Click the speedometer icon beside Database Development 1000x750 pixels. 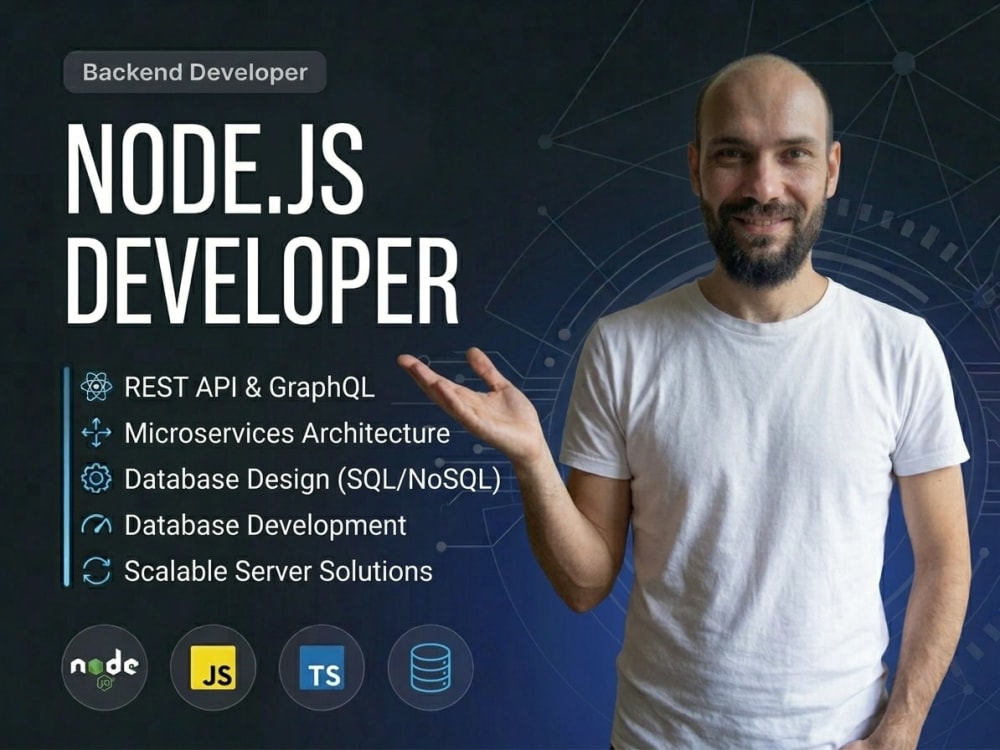pyautogui.click(x=96, y=525)
